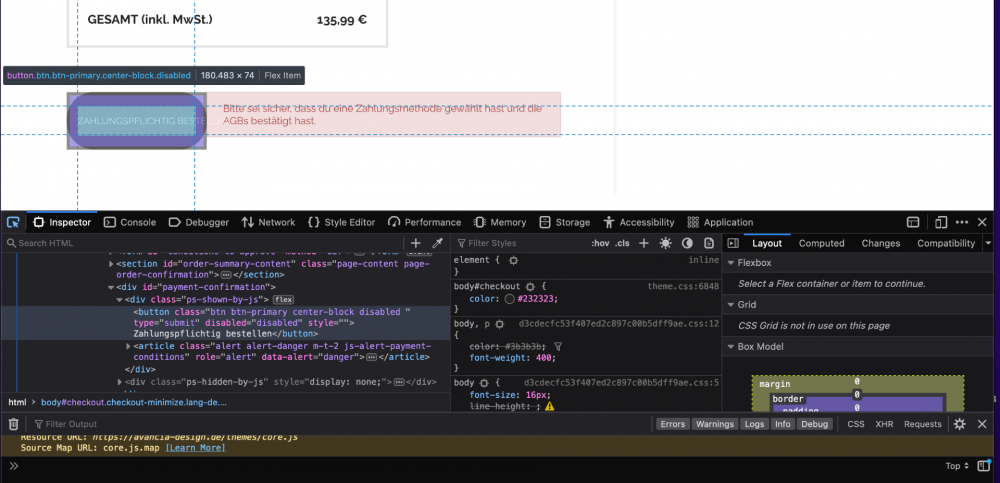The image size is (1000, 483).
Task: Open Responsive Design Mode
Action: click(x=941, y=222)
